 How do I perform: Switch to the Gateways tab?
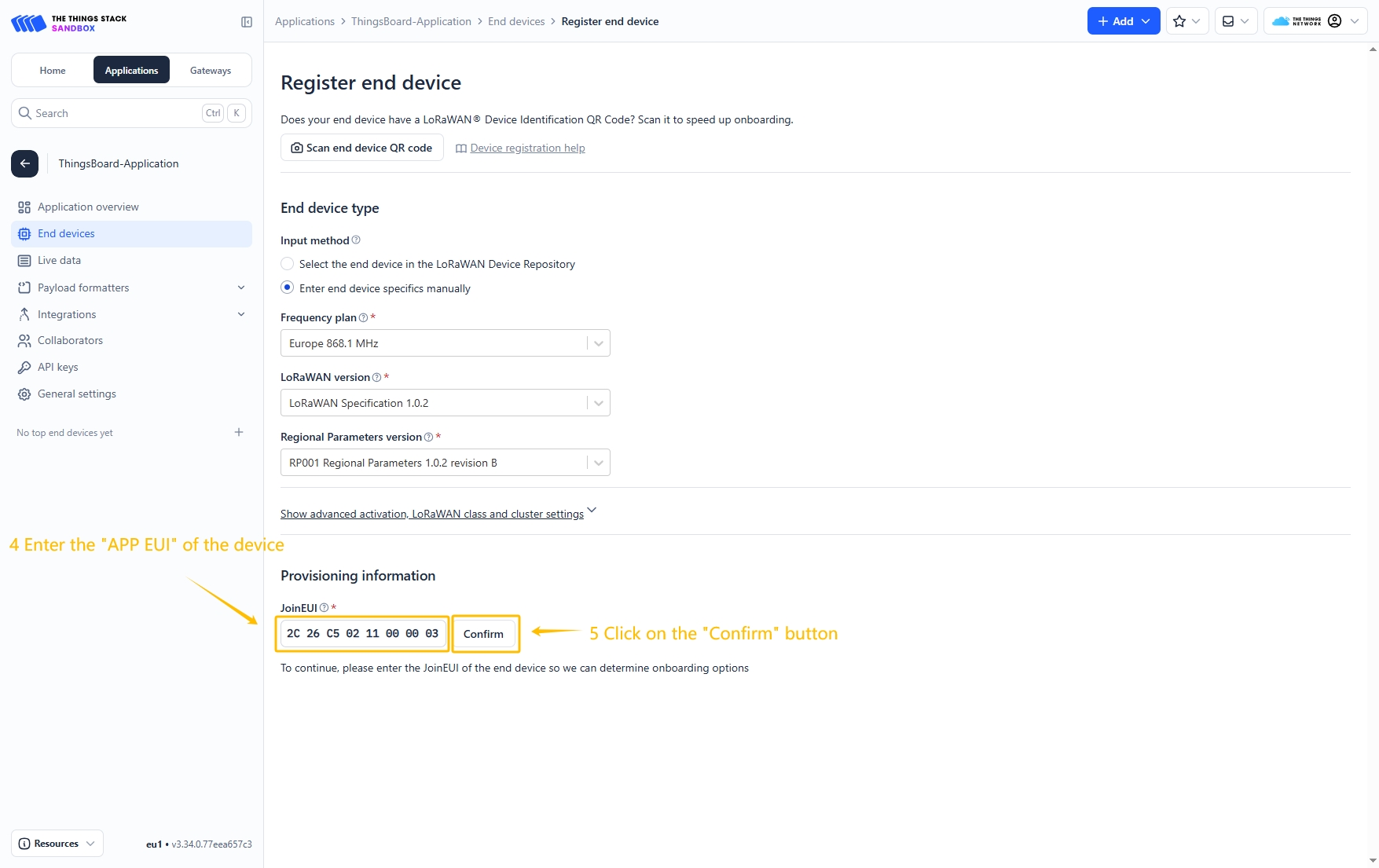pos(211,70)
